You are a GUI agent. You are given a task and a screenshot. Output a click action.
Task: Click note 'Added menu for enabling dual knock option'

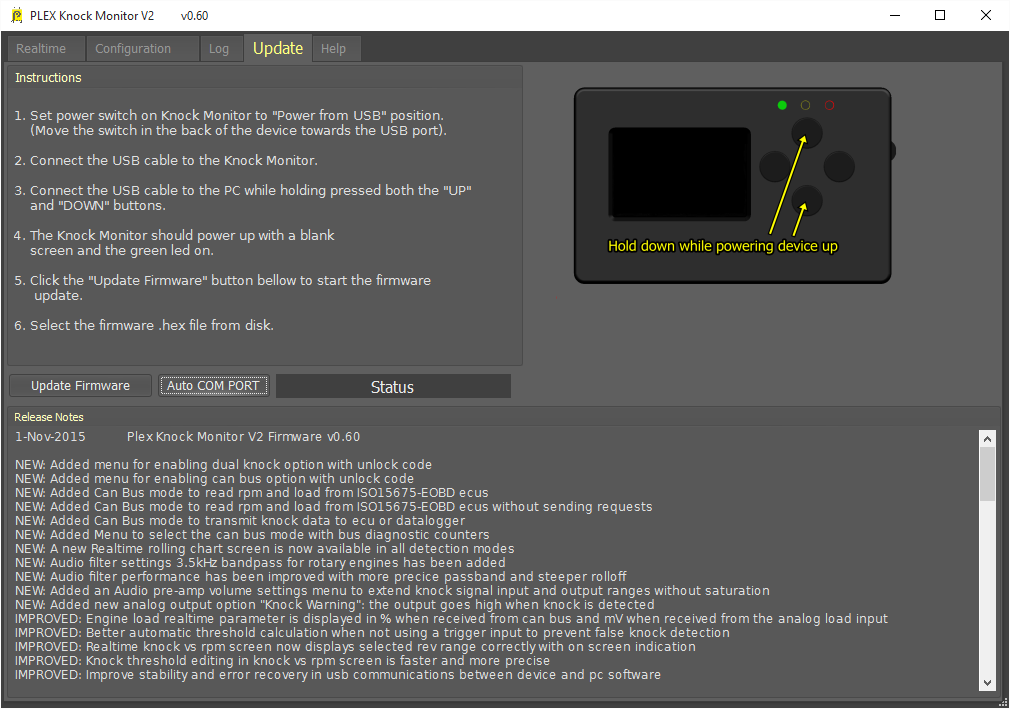(224, 465)
